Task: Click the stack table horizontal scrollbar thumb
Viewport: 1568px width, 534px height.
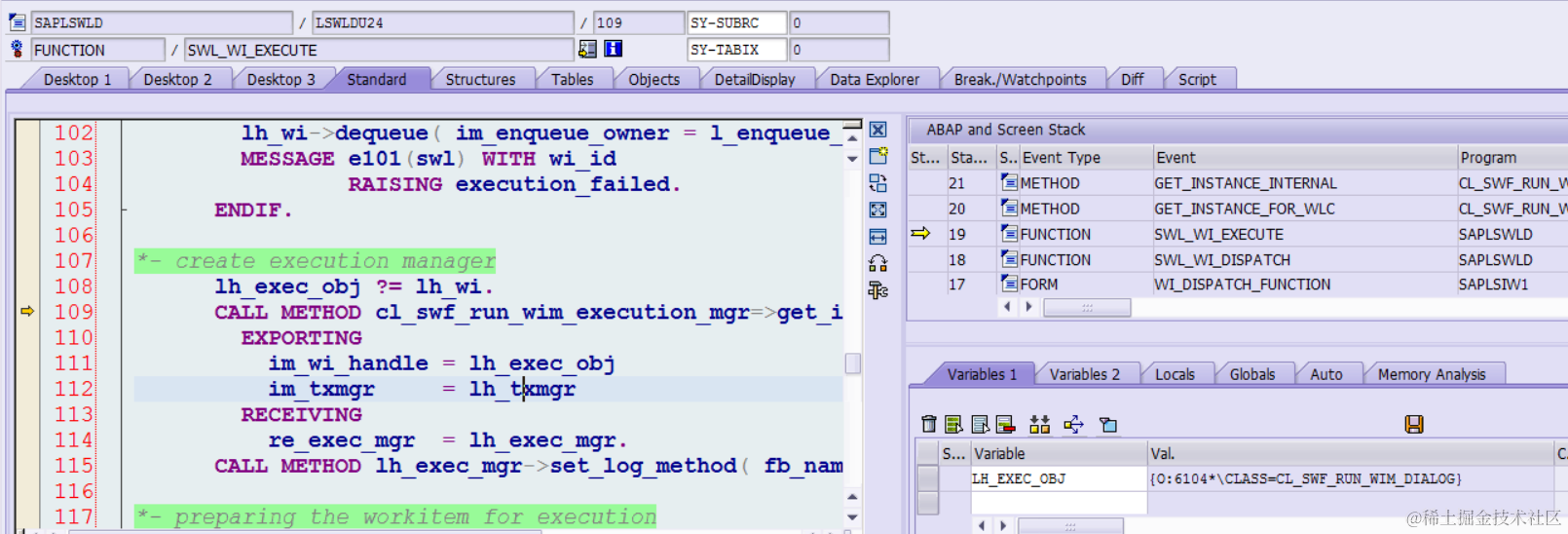Action: click(x=1087, y=307)
